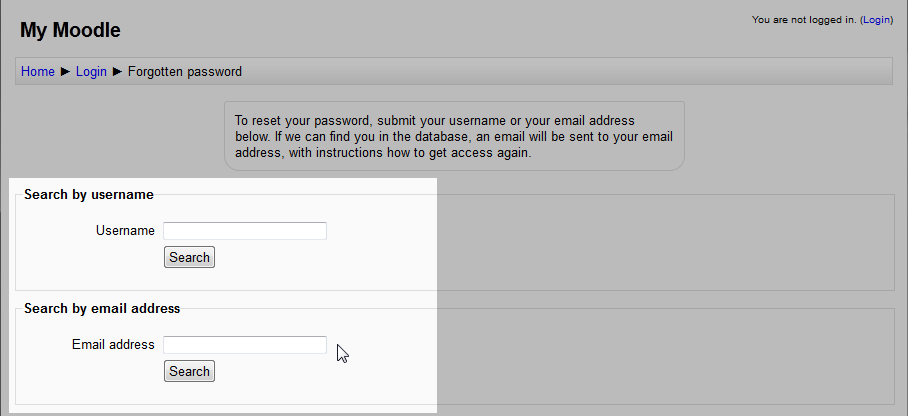Click the My Moodle site title
The image size is (908, 416).
70,30
